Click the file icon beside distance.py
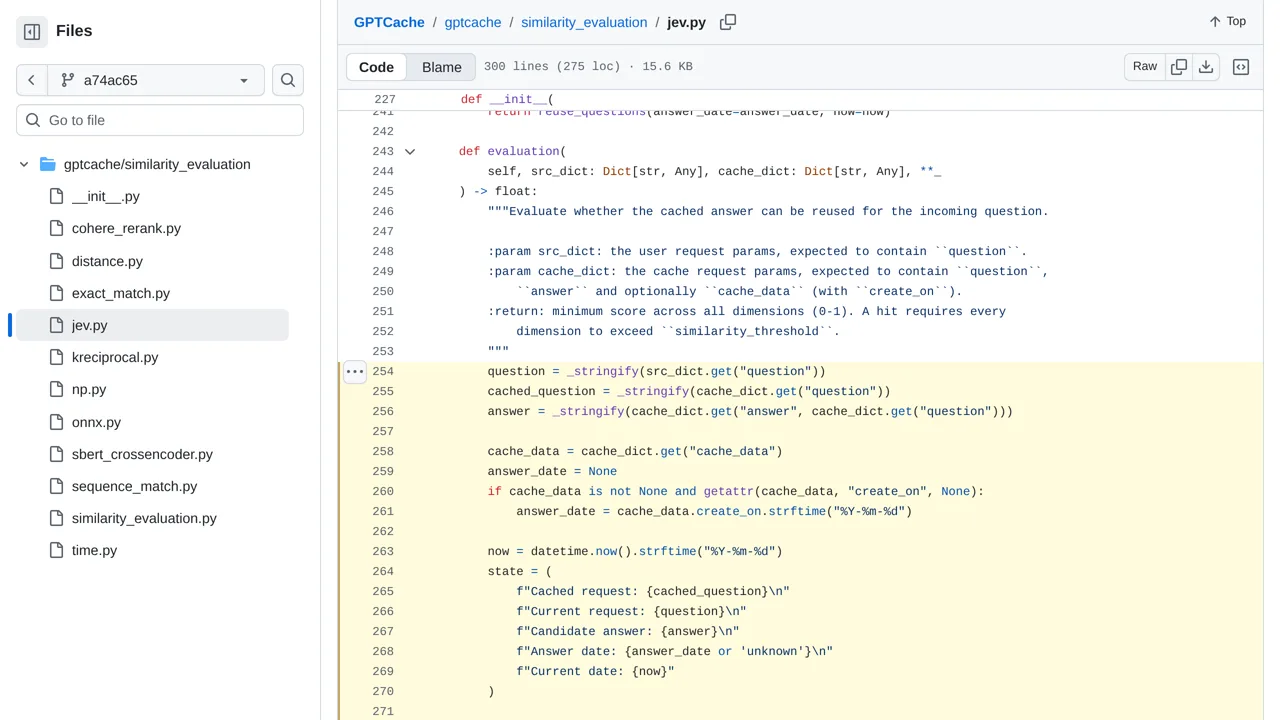The width and height of the screenshot is (1280, 720). click(57, 261)
